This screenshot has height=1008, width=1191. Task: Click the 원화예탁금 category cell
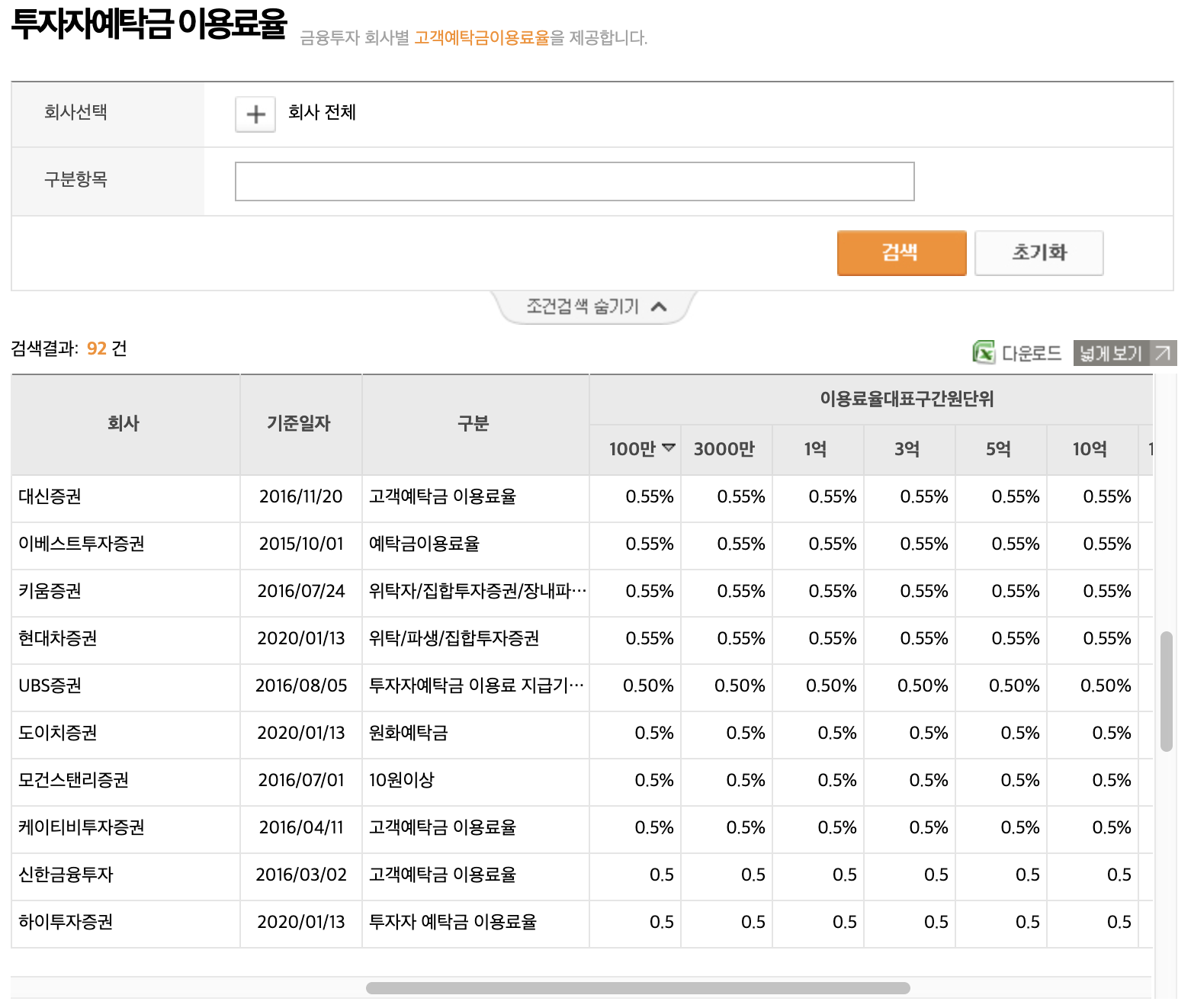(476, 734)
